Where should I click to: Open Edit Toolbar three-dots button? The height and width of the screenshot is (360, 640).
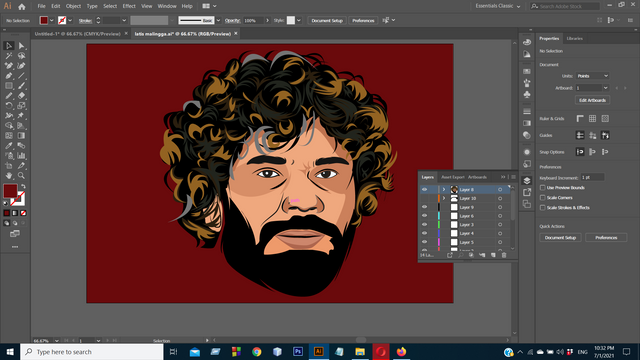coord(15,247)
